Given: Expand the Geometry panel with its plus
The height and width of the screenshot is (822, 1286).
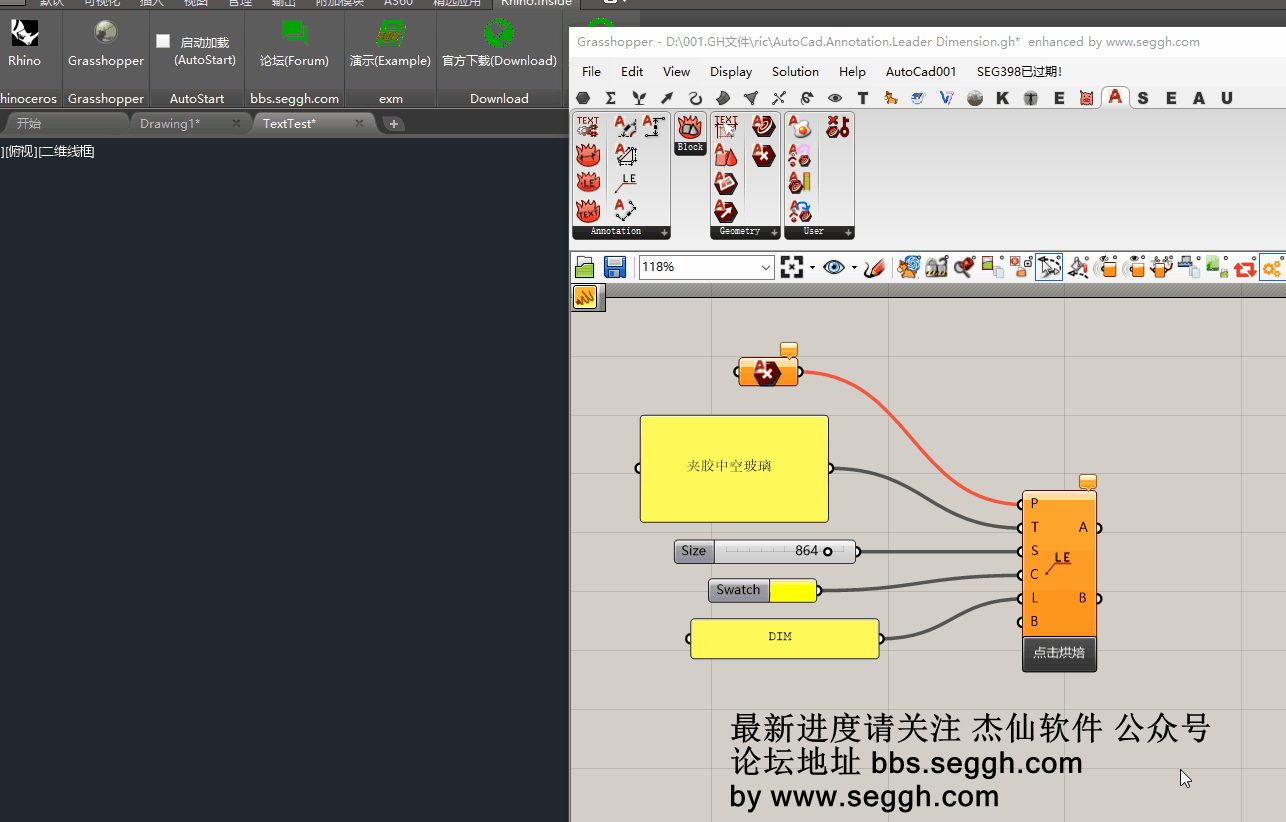Looking at the screenshot, I should (774, 232).
